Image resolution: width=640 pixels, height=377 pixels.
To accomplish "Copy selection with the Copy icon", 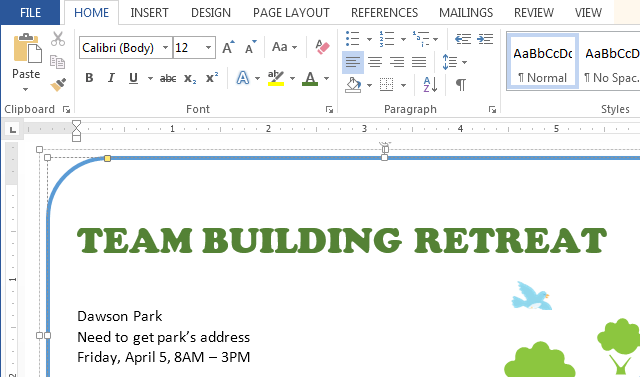I will click(58, 62).
